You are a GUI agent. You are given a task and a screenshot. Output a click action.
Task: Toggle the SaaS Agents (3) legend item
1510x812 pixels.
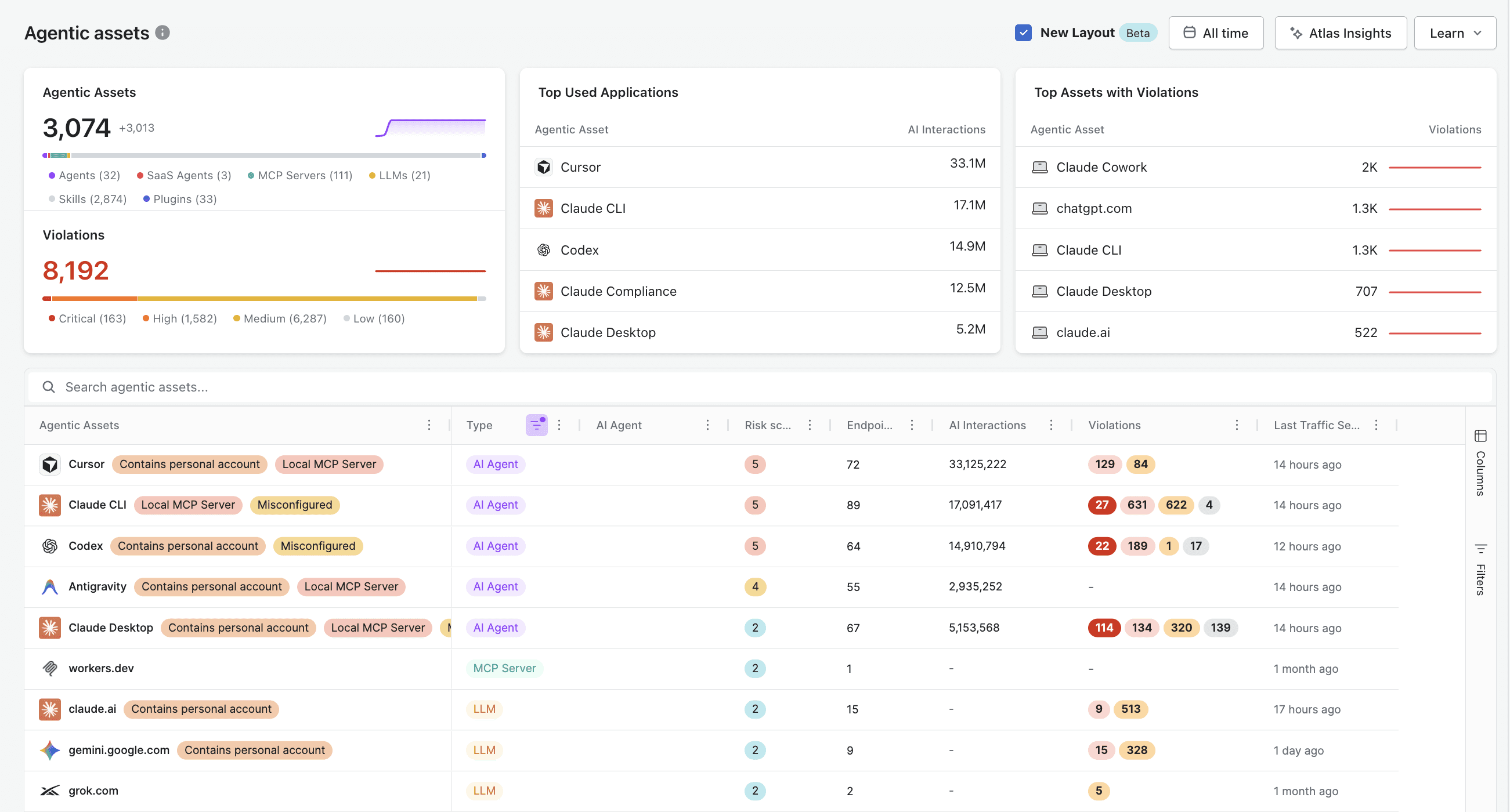(184, 175)
